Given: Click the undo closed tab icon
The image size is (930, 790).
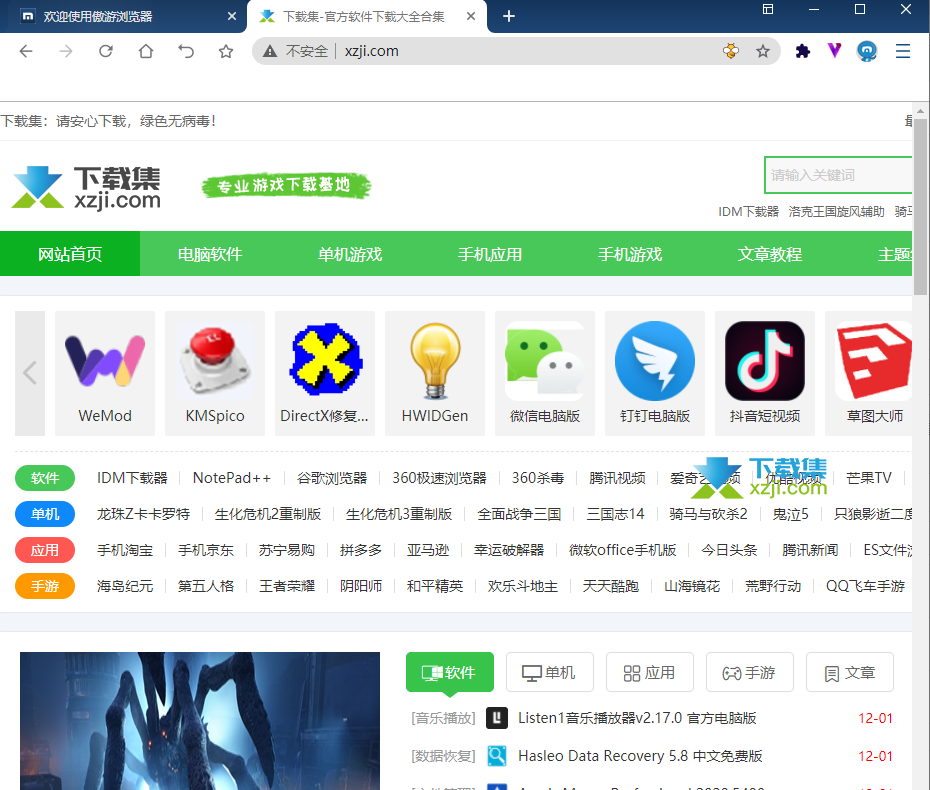Looking at the screenshot, I should click(186, 52).
